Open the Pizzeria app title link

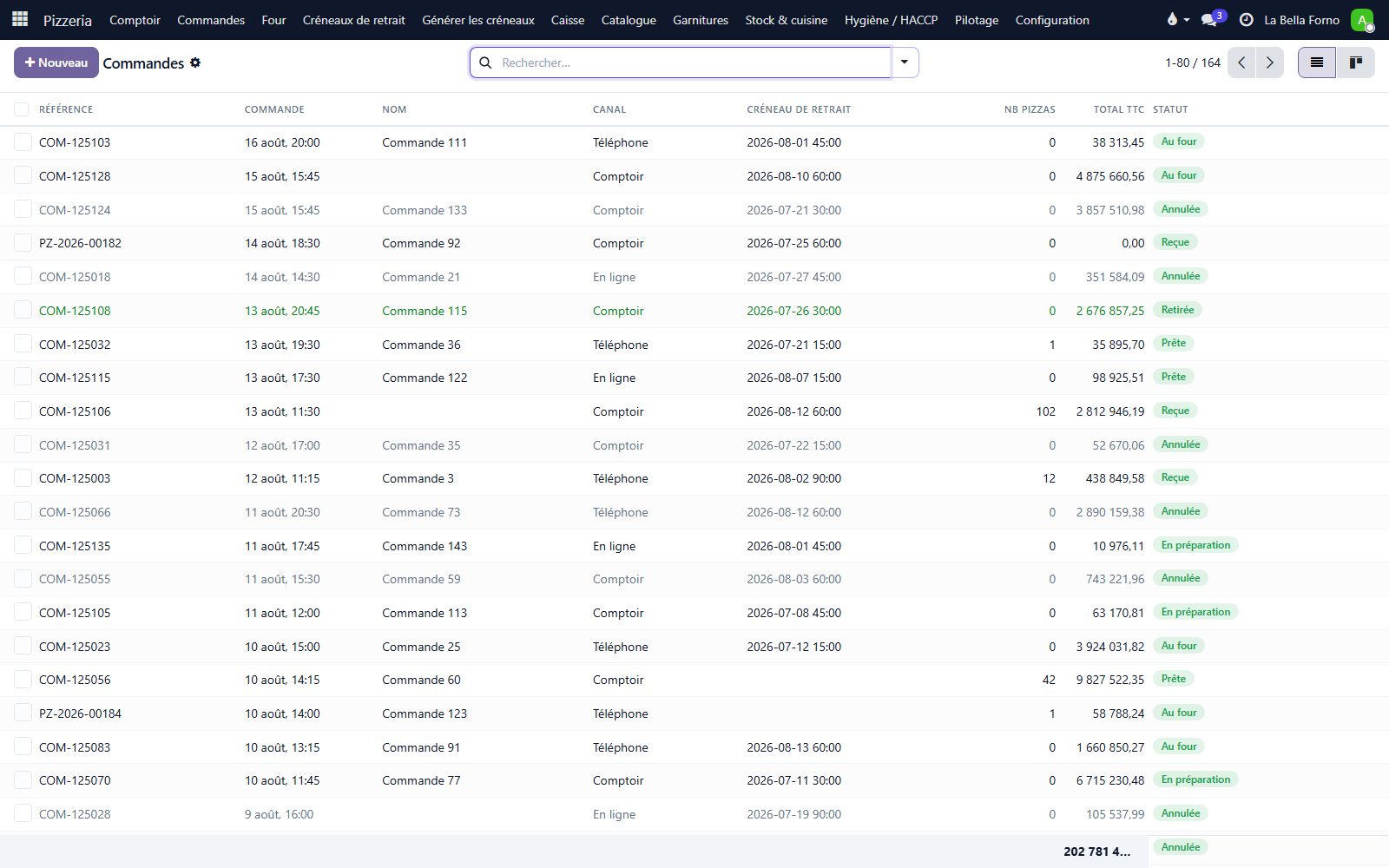click(68, 20)
